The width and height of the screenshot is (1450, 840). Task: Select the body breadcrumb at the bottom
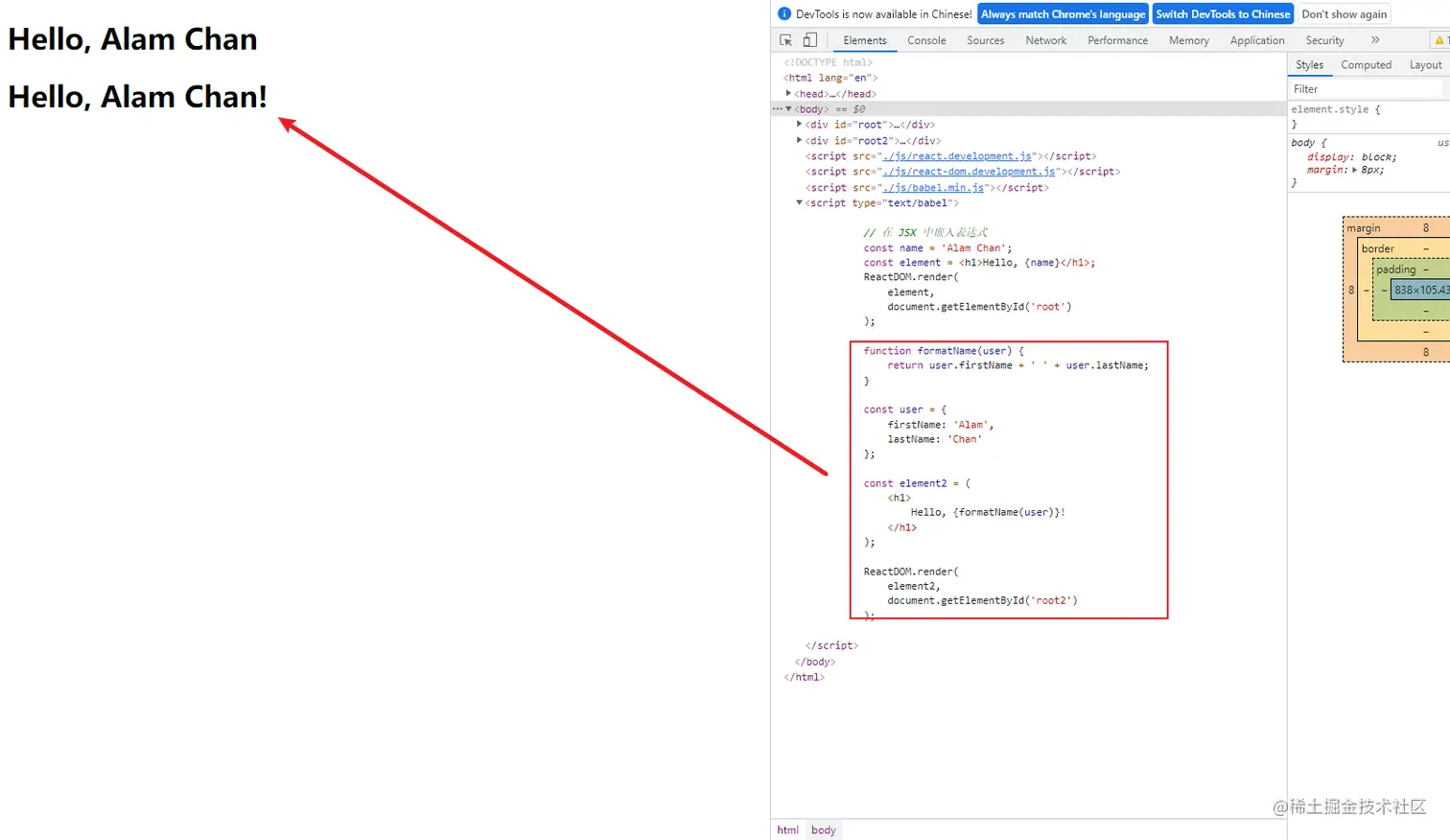point(824,830)
